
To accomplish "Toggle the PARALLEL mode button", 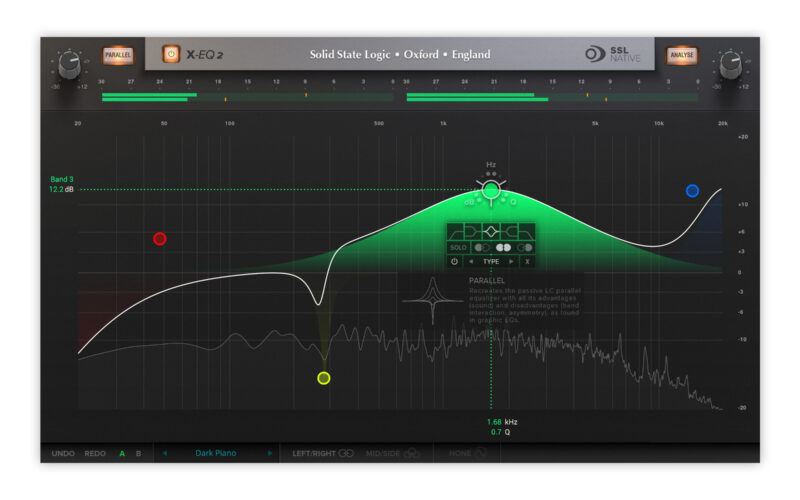I will click(x=117, y=55).
